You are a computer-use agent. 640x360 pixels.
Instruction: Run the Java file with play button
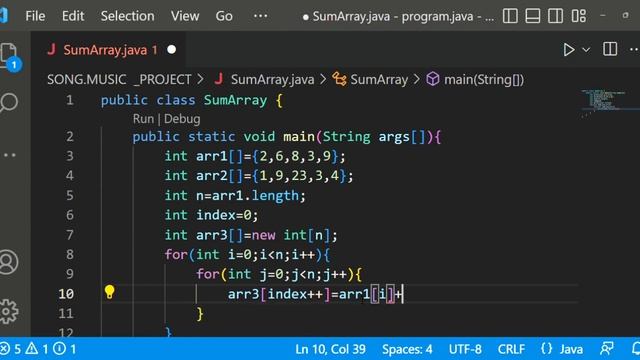click(x=569, y=50)
